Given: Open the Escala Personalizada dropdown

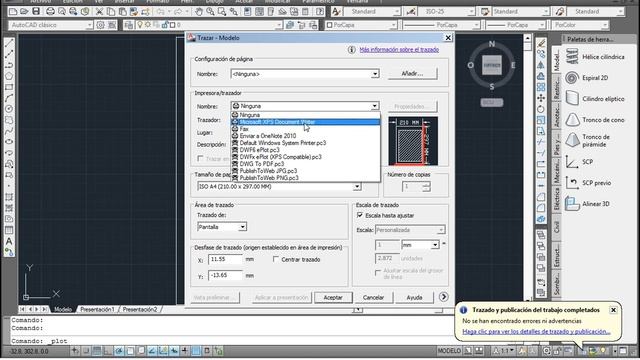Looking at the screenshot, I should (441, 230).
